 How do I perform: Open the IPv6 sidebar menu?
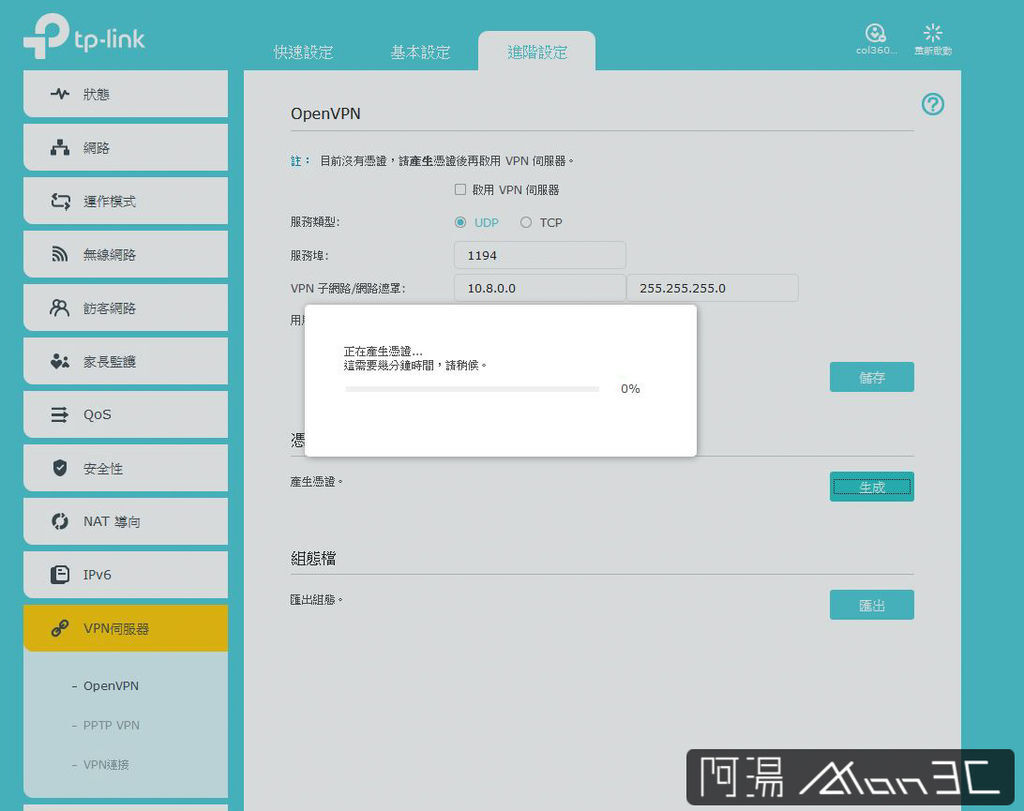point(125,575)
